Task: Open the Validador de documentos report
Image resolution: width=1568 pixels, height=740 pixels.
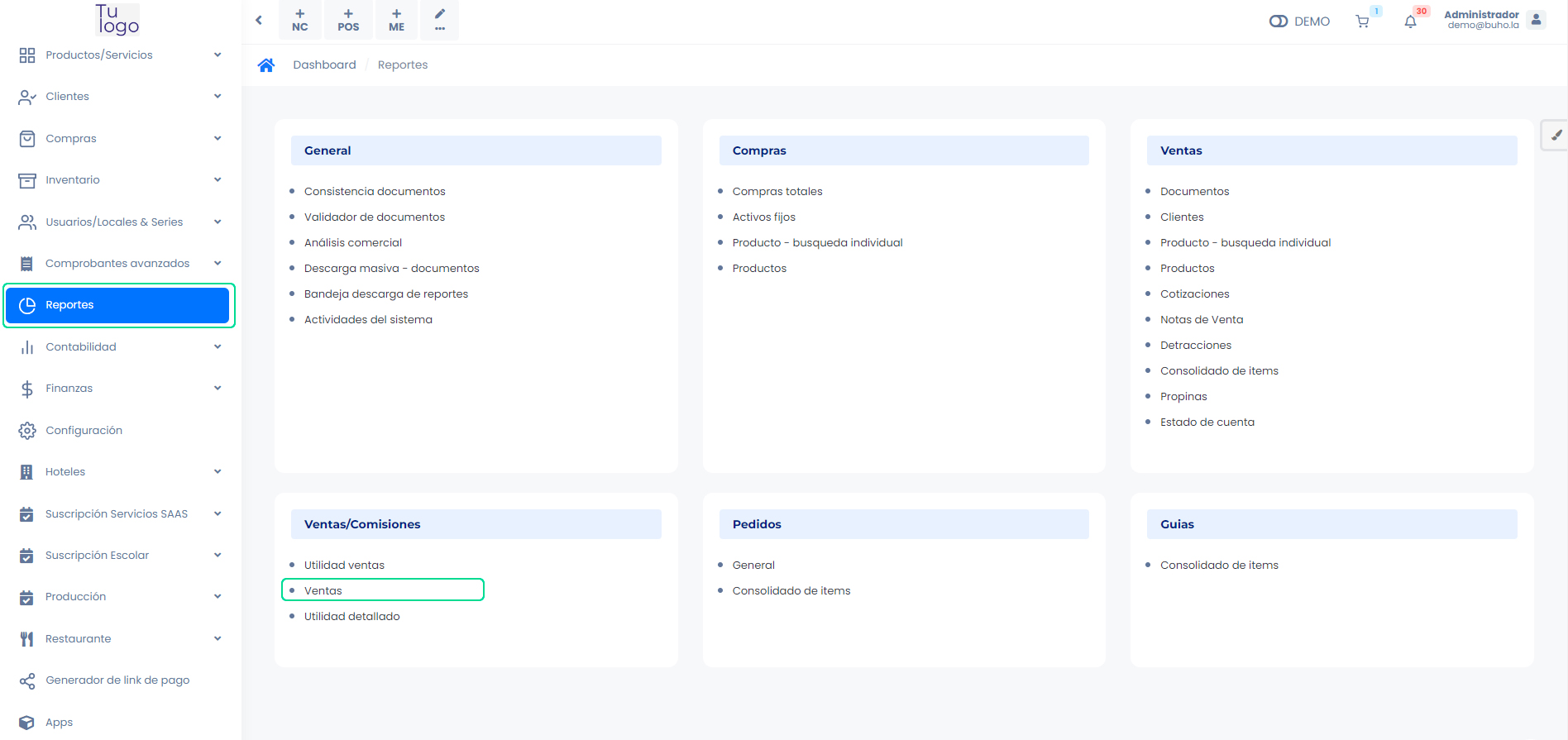Action: click(x=374, y=217)
